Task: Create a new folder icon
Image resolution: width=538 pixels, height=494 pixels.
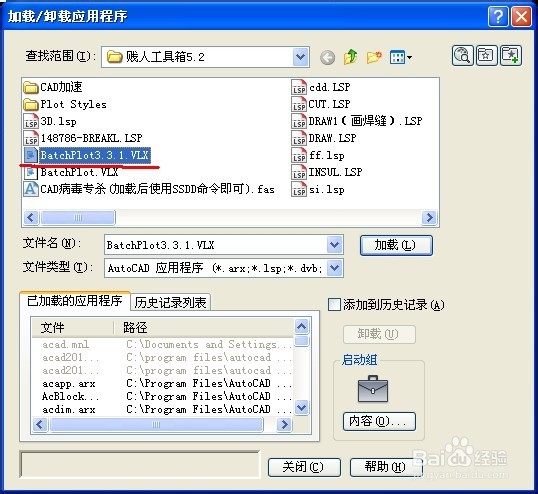Action: (374, 57)
